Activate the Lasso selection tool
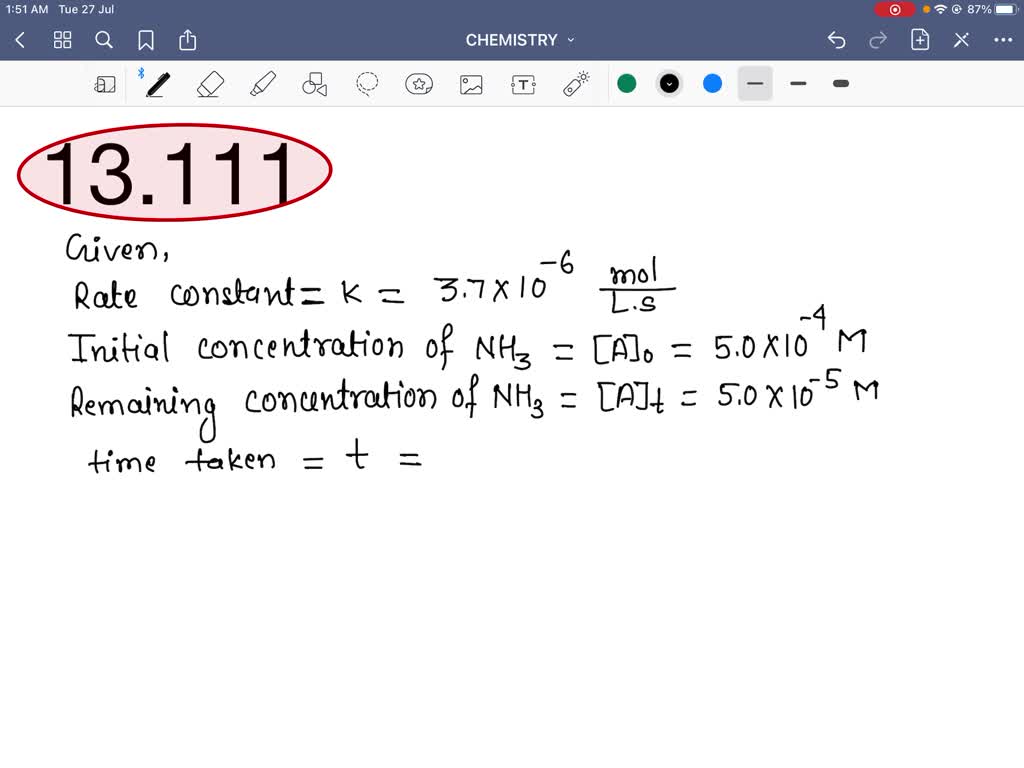The height and width of the screenshot is (768, 1024). coord(366,84)
